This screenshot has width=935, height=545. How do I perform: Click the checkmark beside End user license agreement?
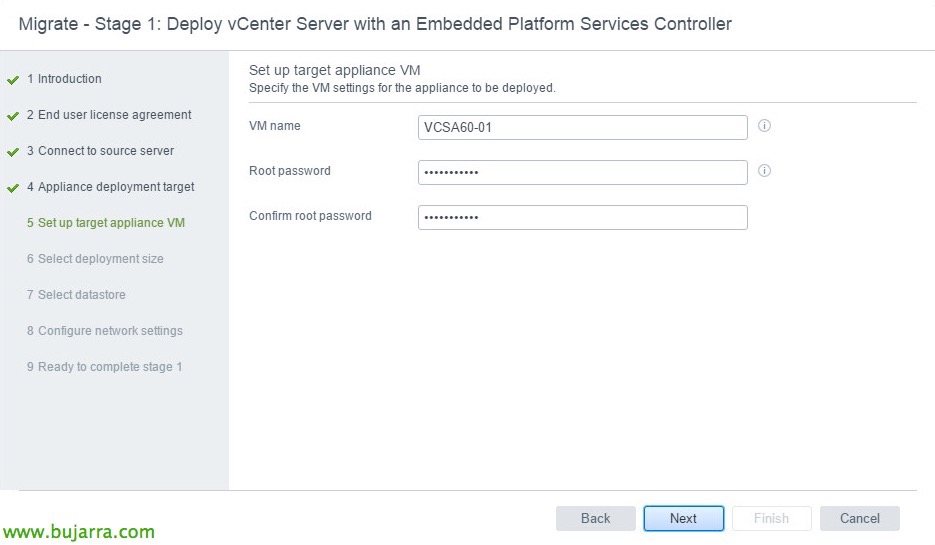pyautogui.click(x=13, y=116)
